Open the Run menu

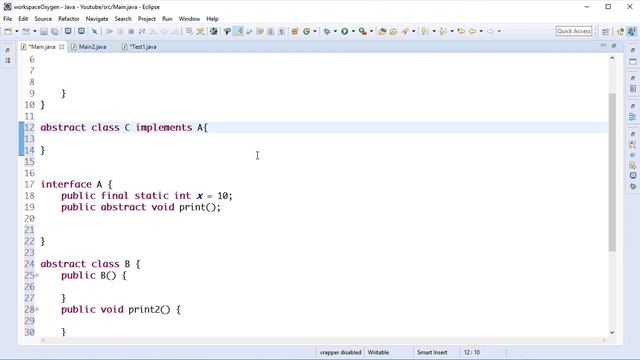point(167,19)
